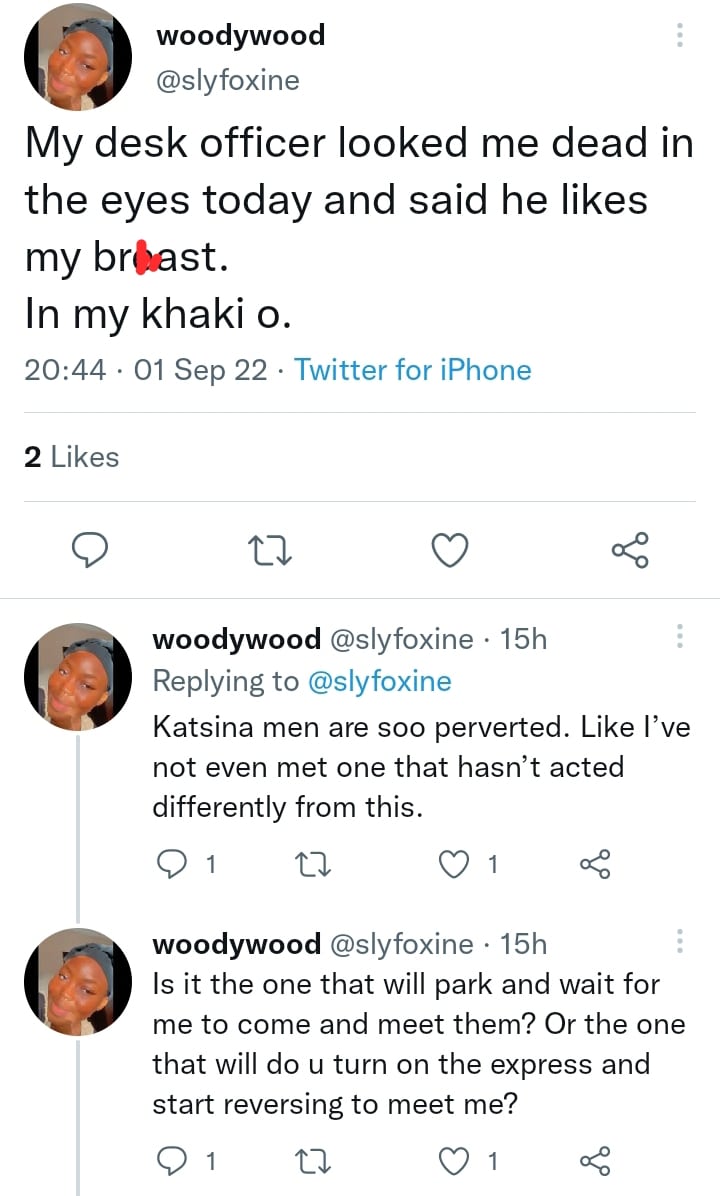Open the Twitter for iPhone source link

[412, 370]
